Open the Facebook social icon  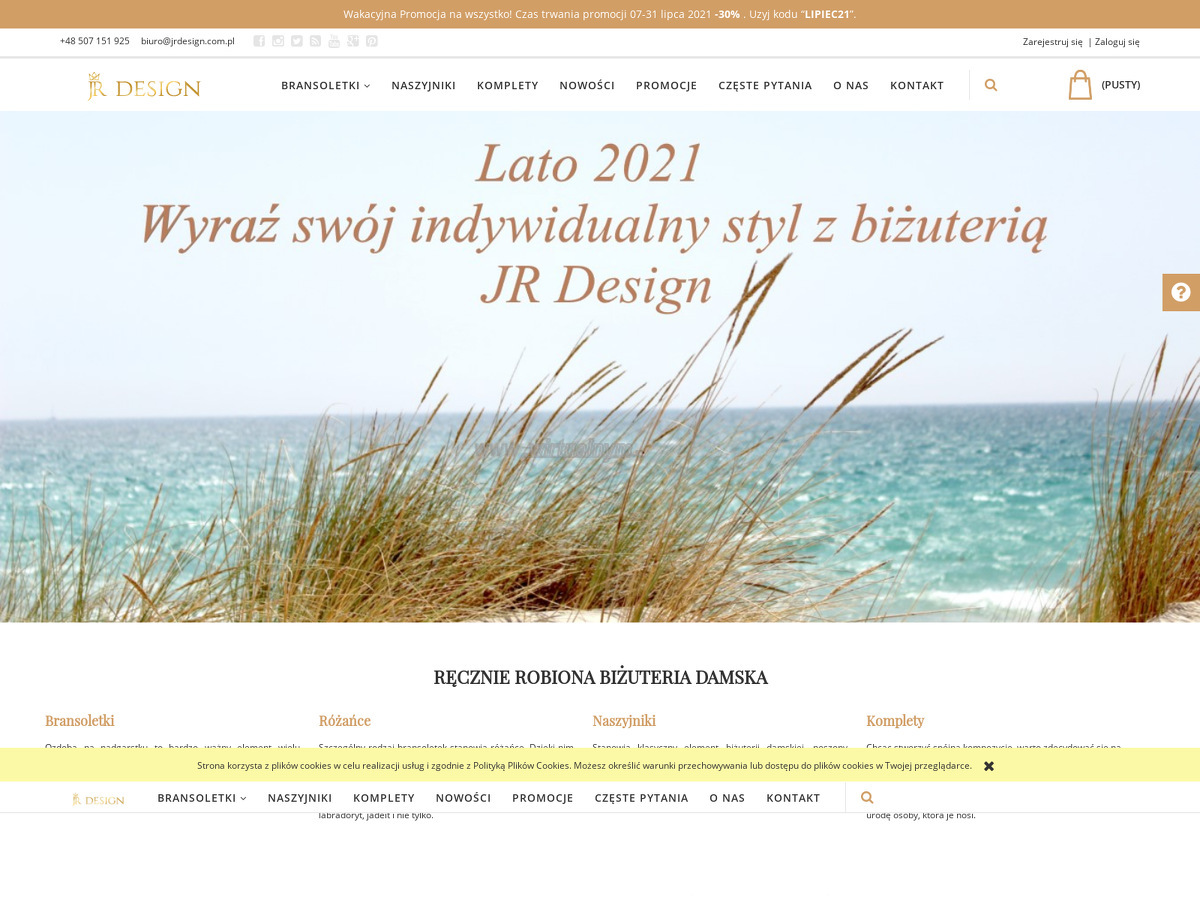click(x=259, y=41)
